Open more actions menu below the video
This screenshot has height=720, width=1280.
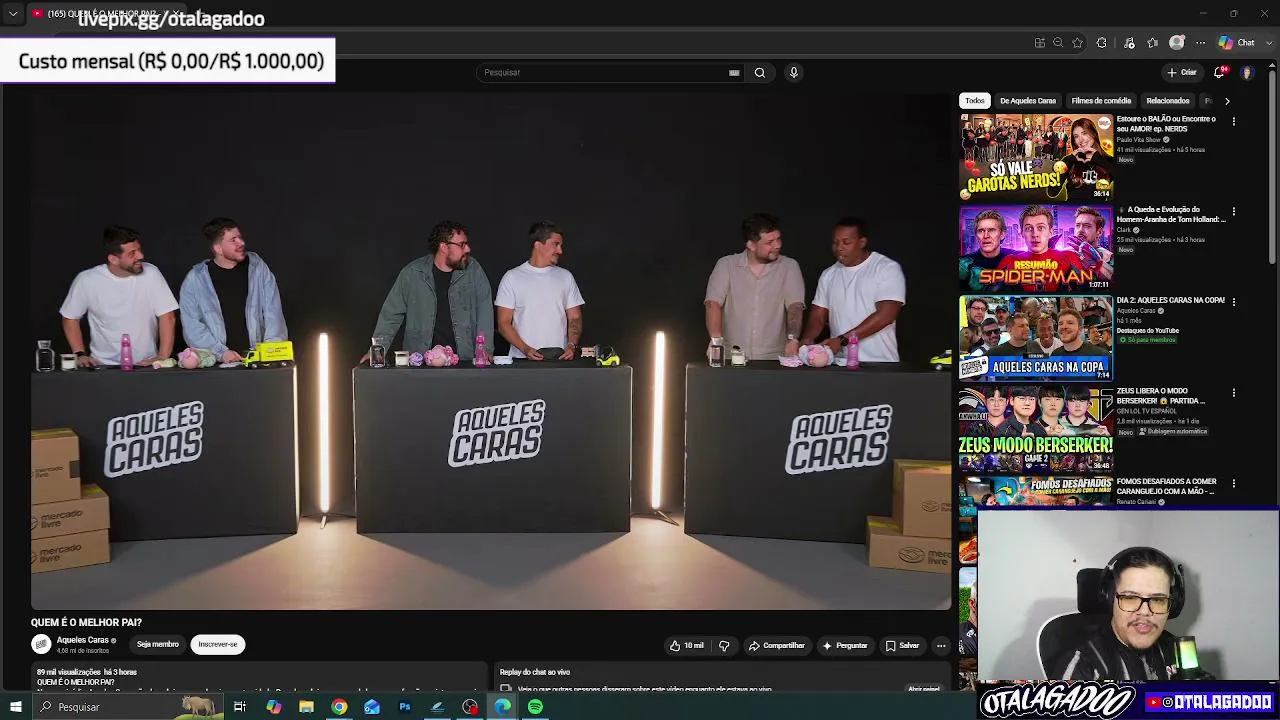pyautogui.click(x=941, y=646)
